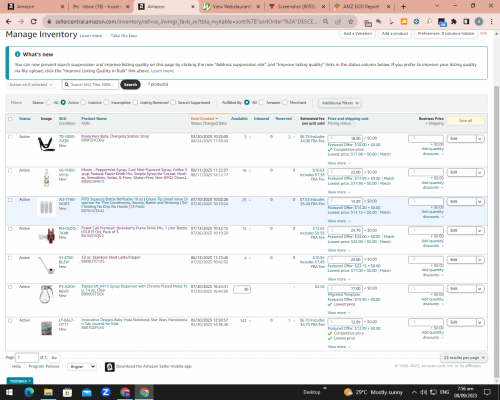Launch Microsoft Edge from the taskbar
Image resolution: width=500 pixels, height=400 pixels.
click(x=29, y=392)
